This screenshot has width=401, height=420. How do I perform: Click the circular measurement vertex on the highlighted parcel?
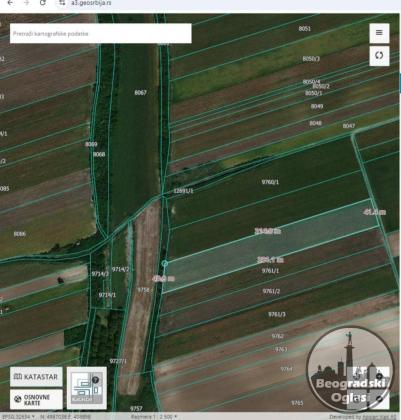coord(164,264)
